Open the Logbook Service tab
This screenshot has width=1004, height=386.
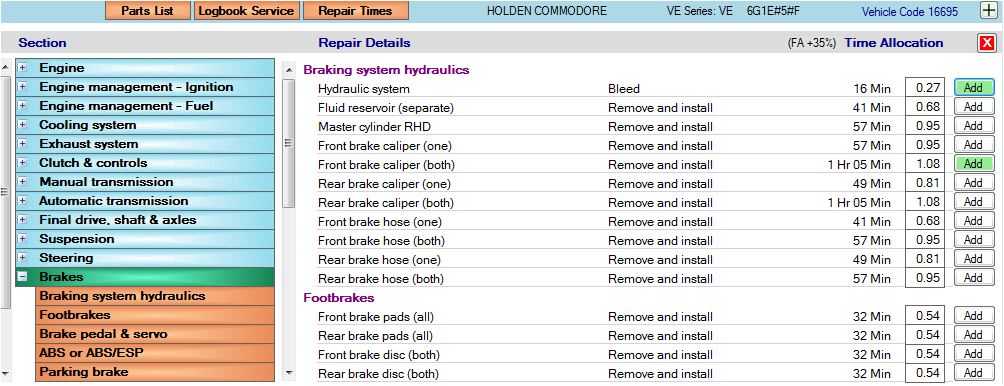tap(247, 11)
